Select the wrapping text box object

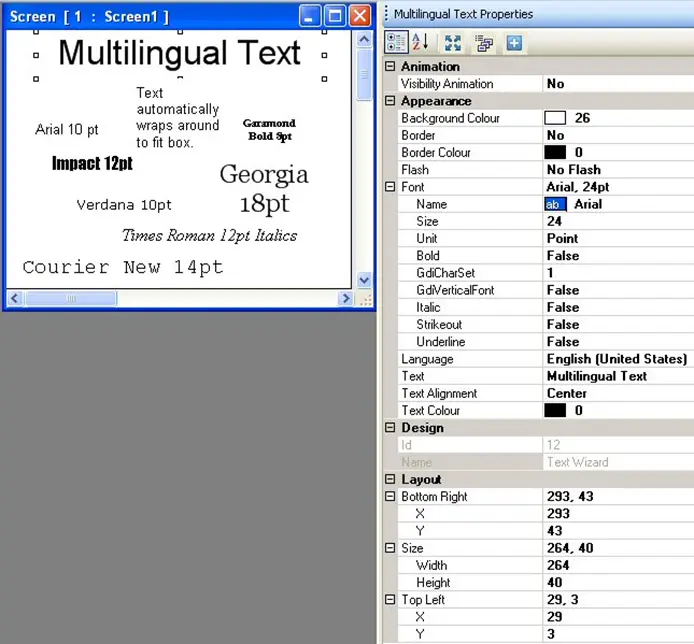pyautogui.click(x=177, y=117)
